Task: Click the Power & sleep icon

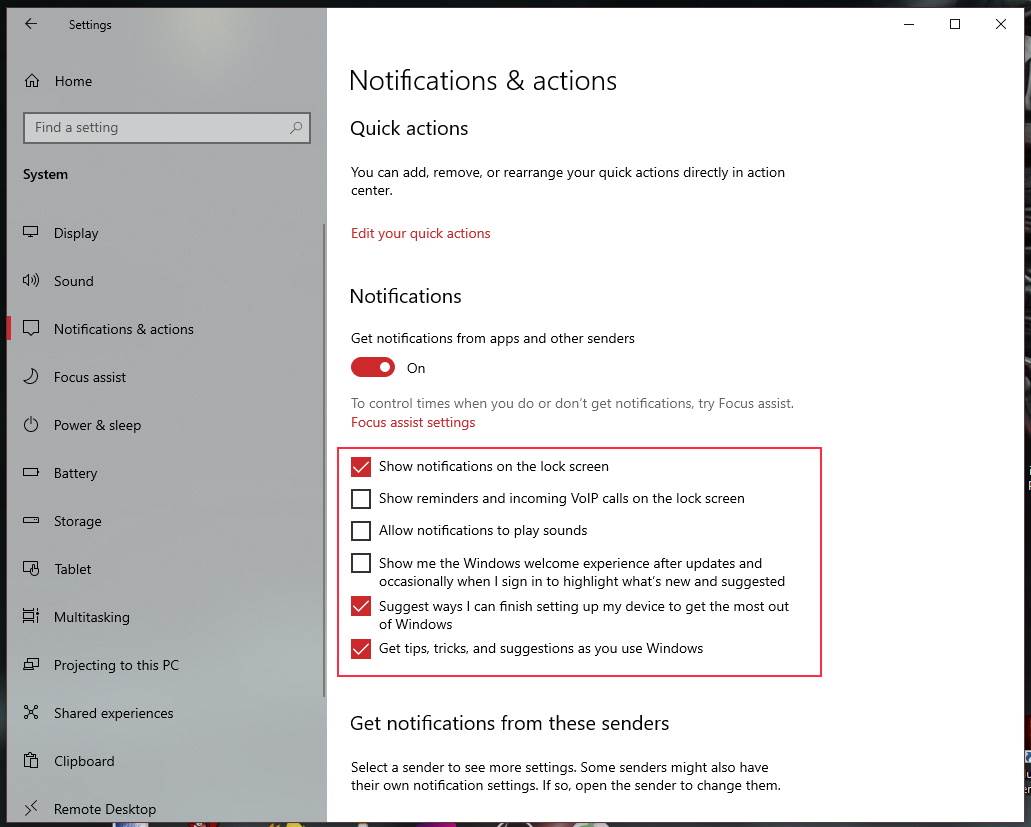Action: pyautogui.click(x=32, y=425)
